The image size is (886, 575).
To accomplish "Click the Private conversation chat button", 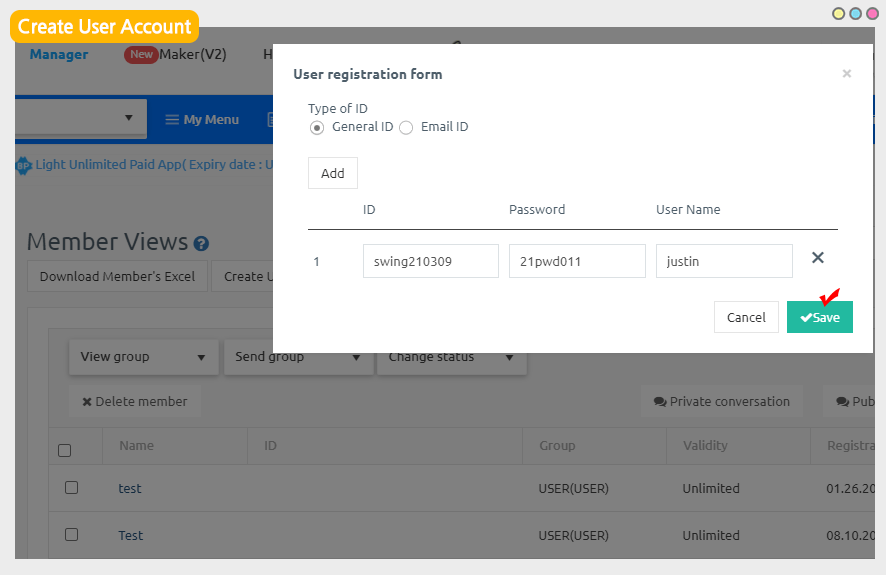I will click(721, 401).
